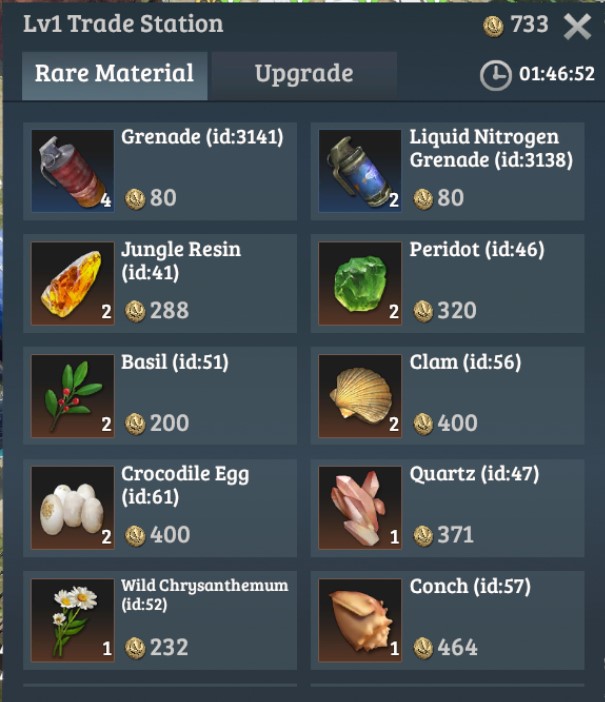
Task: Close the Trade Station window
Action: (x=577, y=26)
